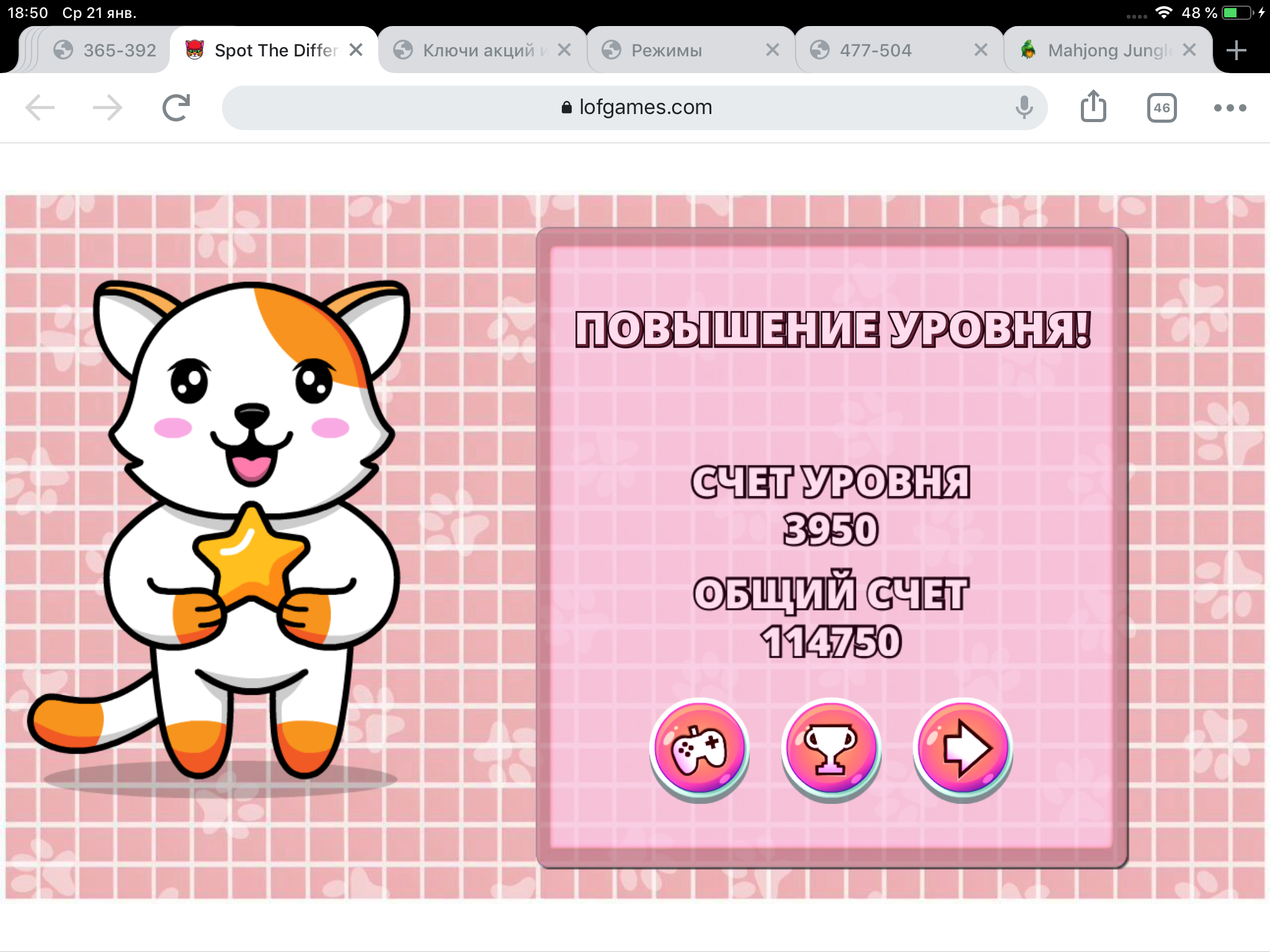
Task: Open new tab with plus button
Action: pyautogui.click(x=1236, y=50)
